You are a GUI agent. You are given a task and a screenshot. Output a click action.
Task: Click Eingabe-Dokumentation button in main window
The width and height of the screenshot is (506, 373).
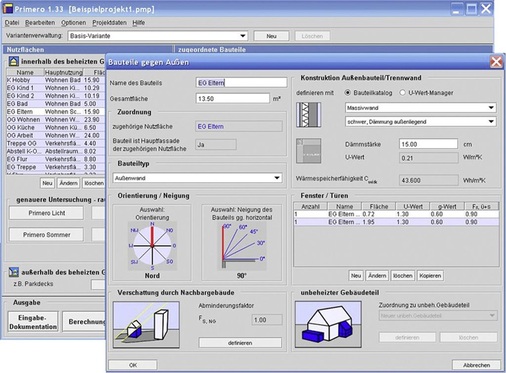[x=33, y=322]
